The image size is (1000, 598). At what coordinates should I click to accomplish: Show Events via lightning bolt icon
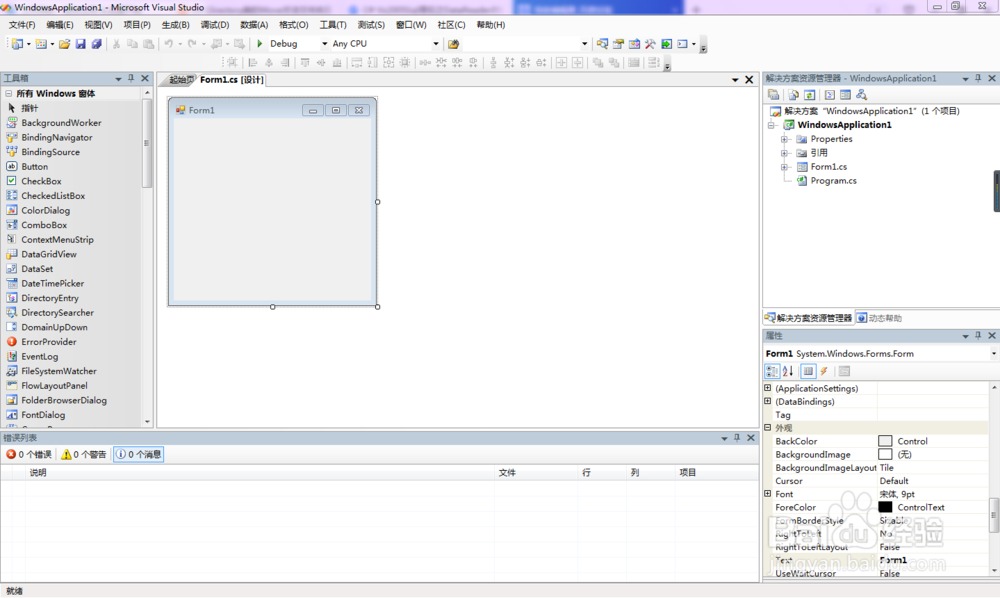(824, 371)
